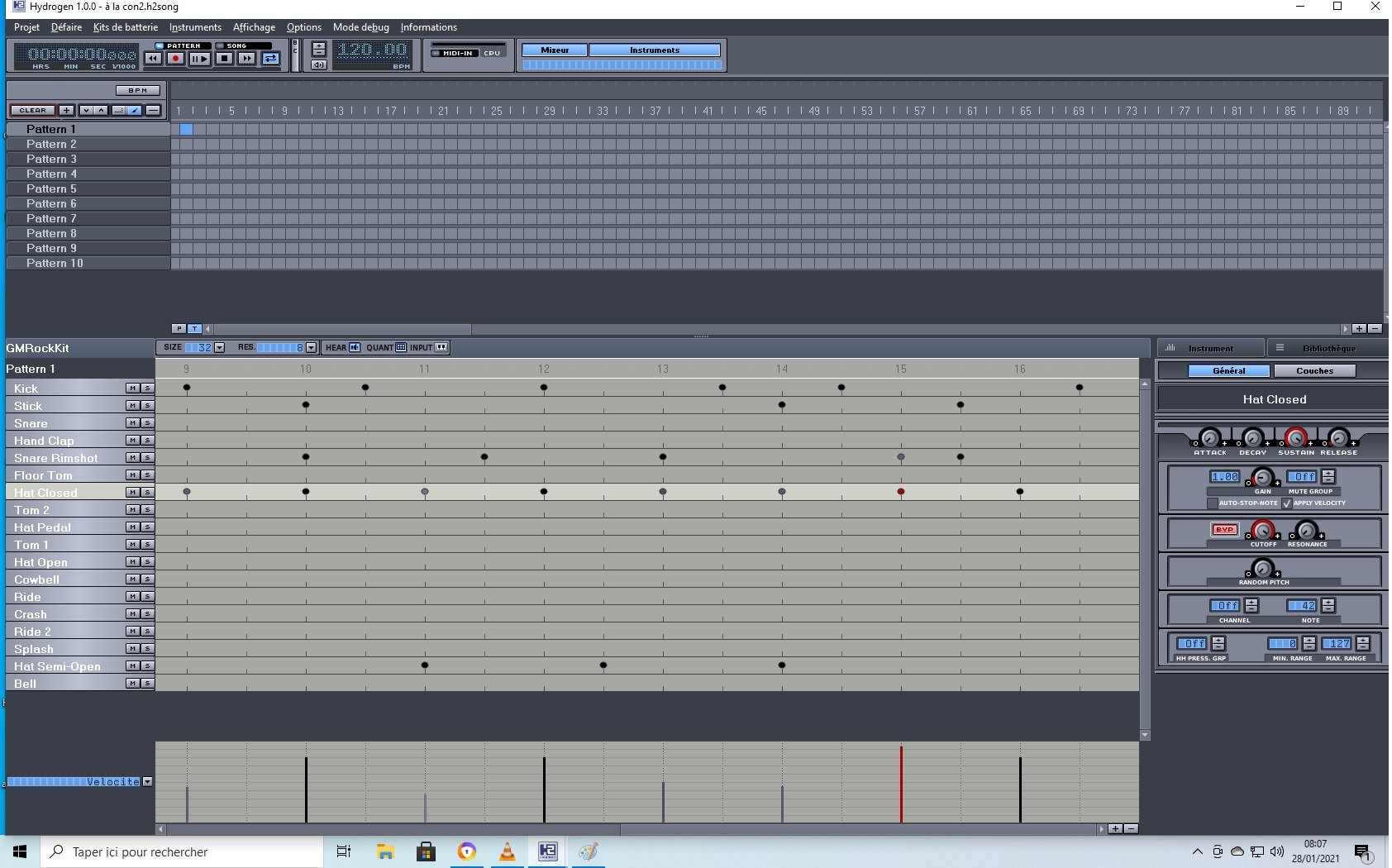The image size is (1392, 868).
Task: Click the INPUT piano mode icon
Action: [441, 348]
